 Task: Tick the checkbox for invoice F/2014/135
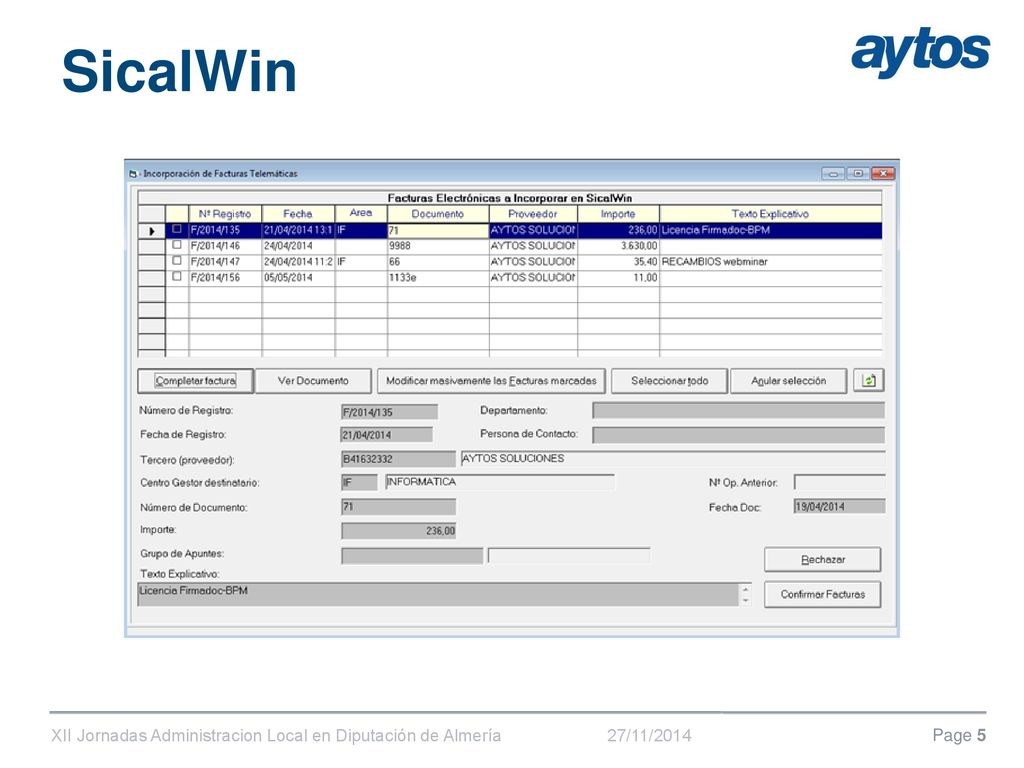(176, 229)
